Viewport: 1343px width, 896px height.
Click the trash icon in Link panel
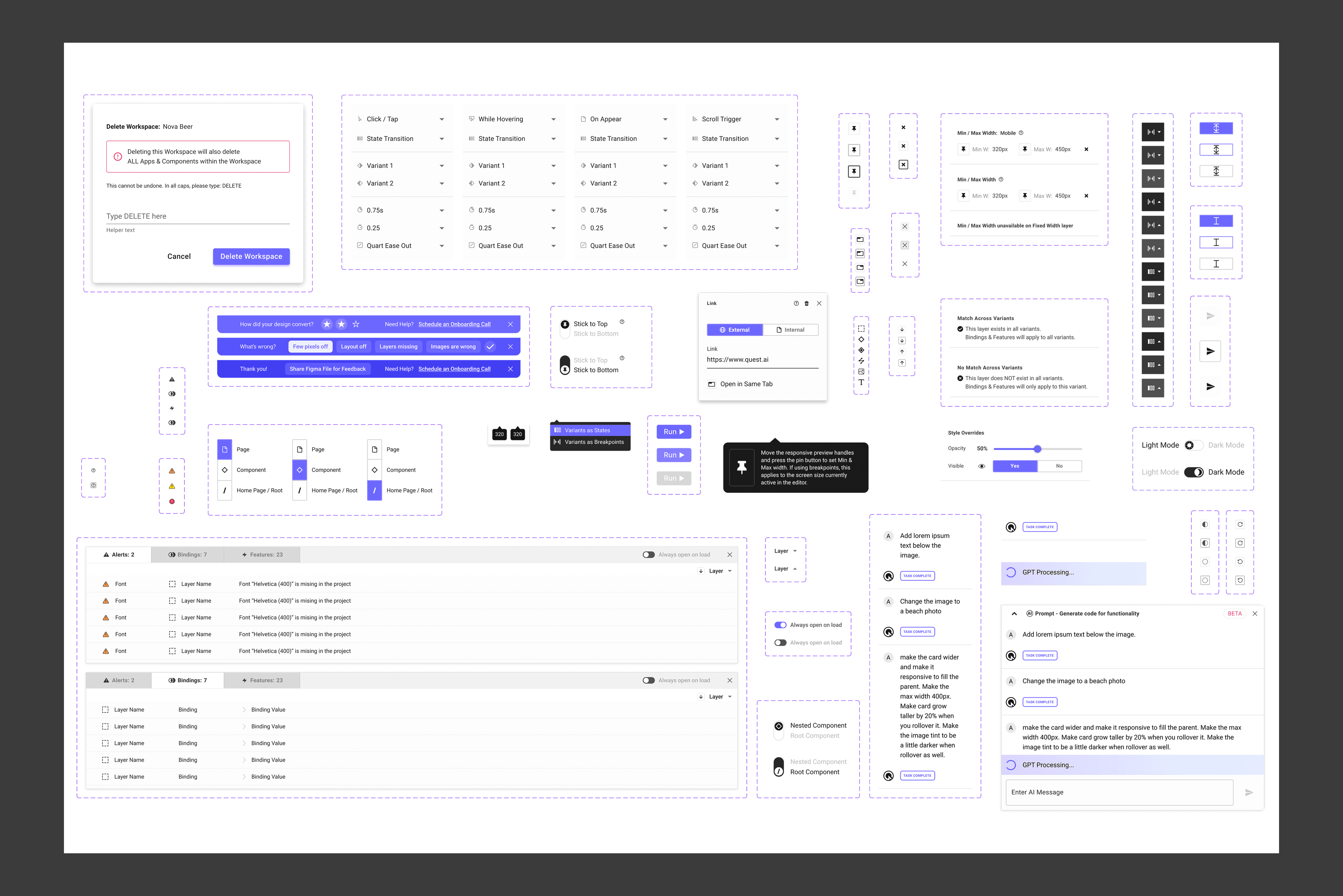(x=806, y=304)
